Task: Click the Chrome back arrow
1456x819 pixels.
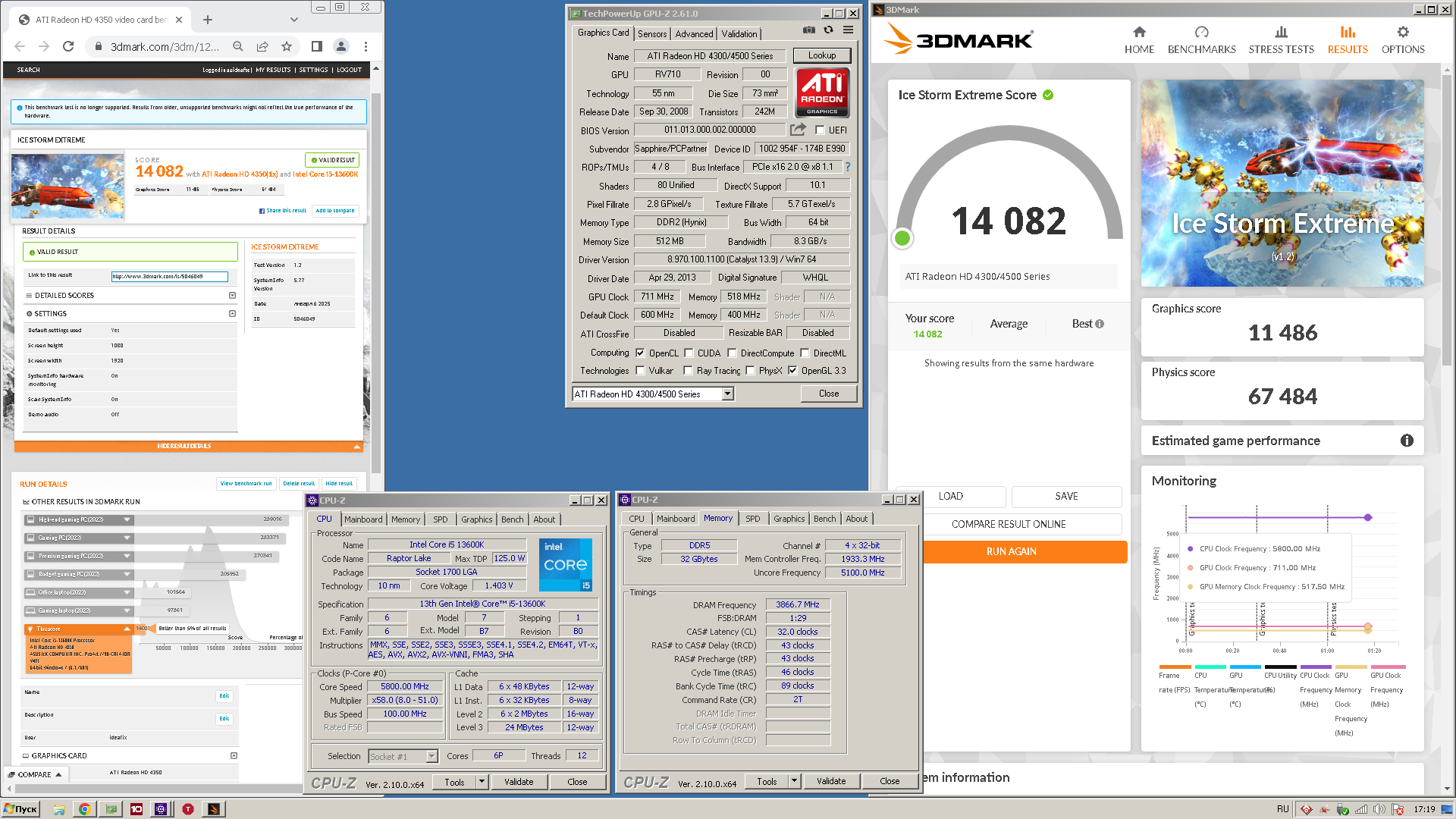Action: coord(20,46)
